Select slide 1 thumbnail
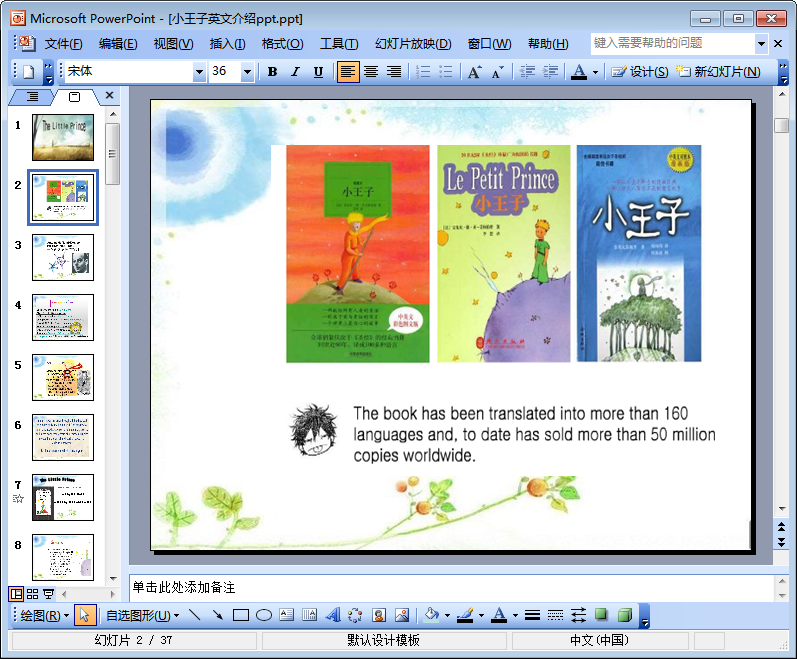The width and height of the screenshot is (797, 659). 63,137
